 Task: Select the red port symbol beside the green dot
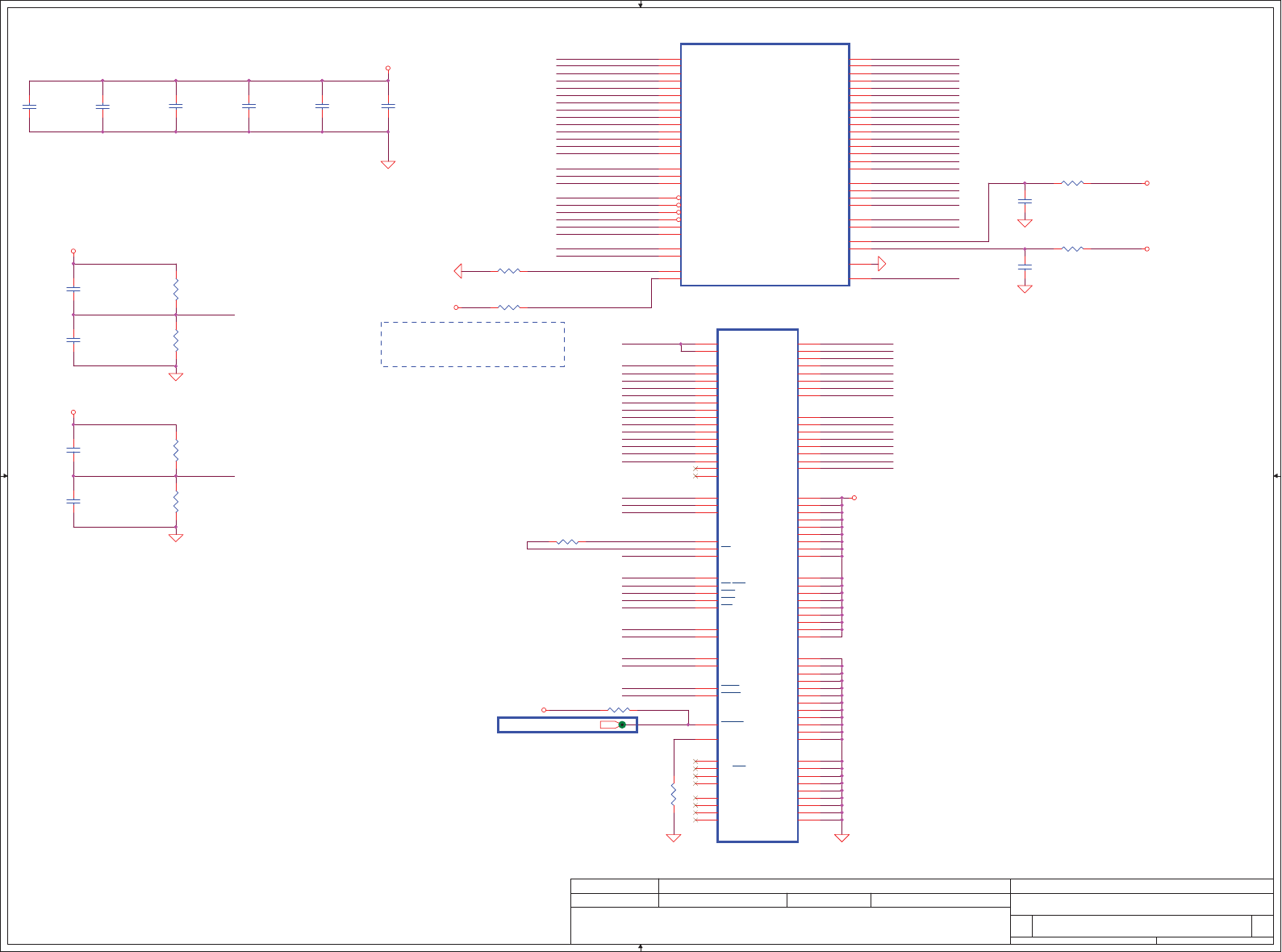[x=609, y=724]
